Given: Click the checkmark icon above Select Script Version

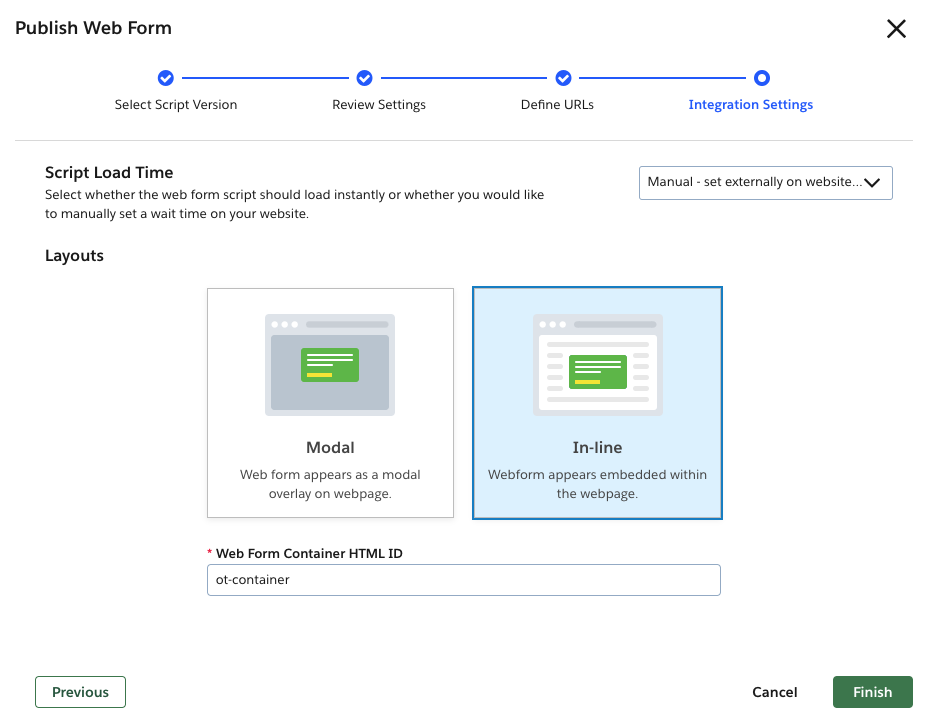Looking at the screenshot, I should pos(165,78).
